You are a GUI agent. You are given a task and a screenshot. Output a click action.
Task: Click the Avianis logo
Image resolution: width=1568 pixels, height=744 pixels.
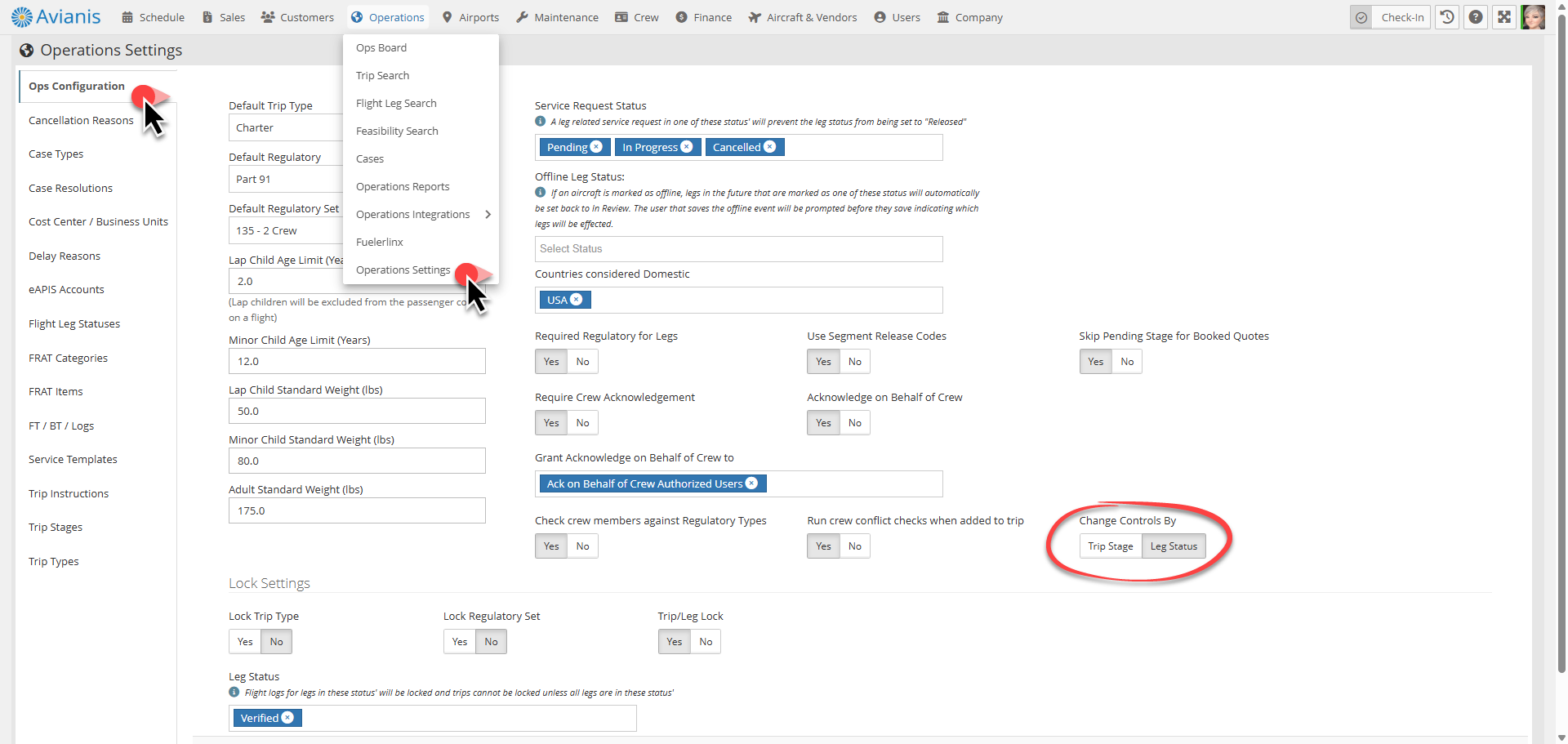point(56,16)
